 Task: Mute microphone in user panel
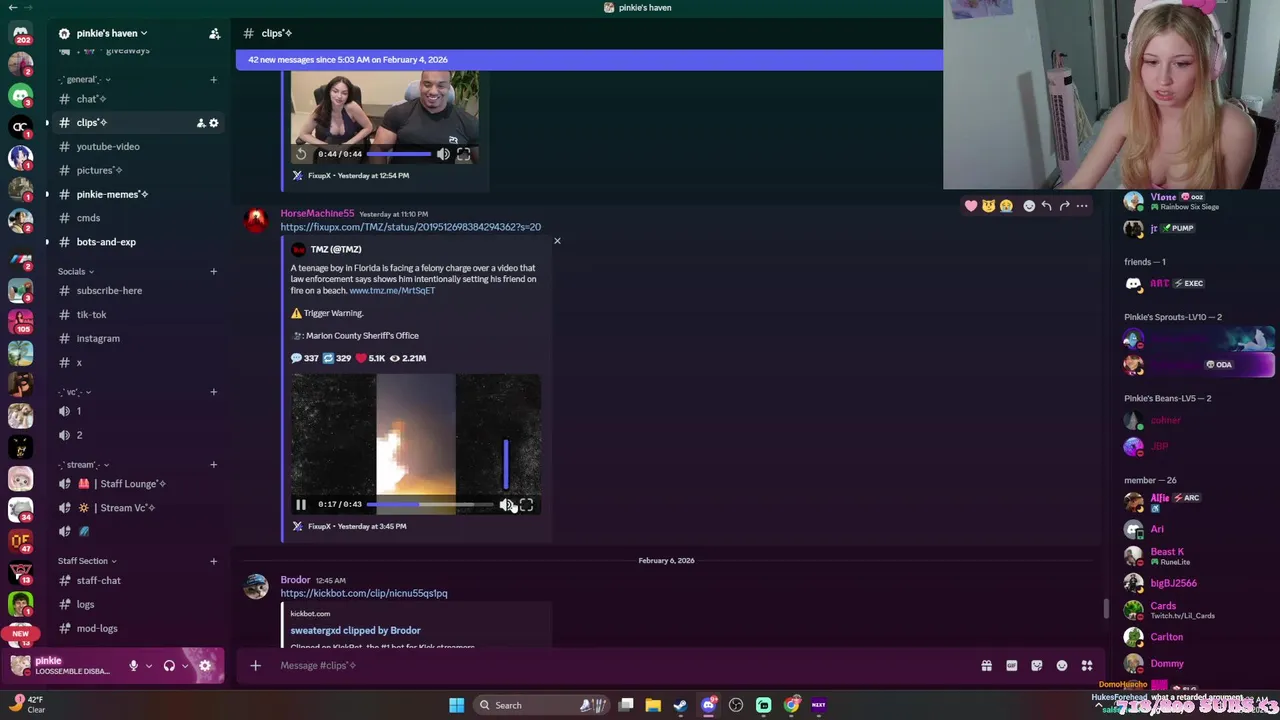click(133, 665)
